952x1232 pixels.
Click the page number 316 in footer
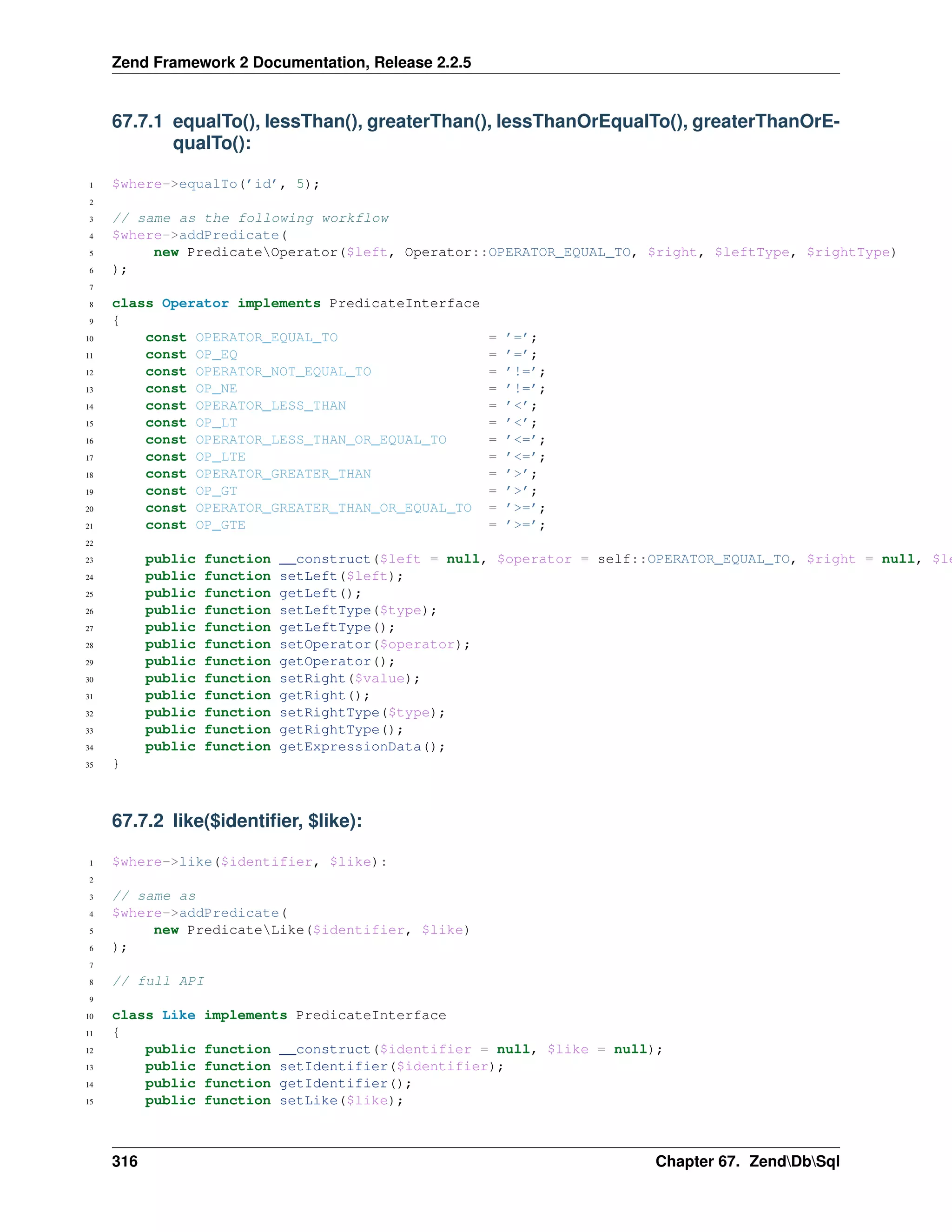pyautogui.click(x=125, y=1161)
